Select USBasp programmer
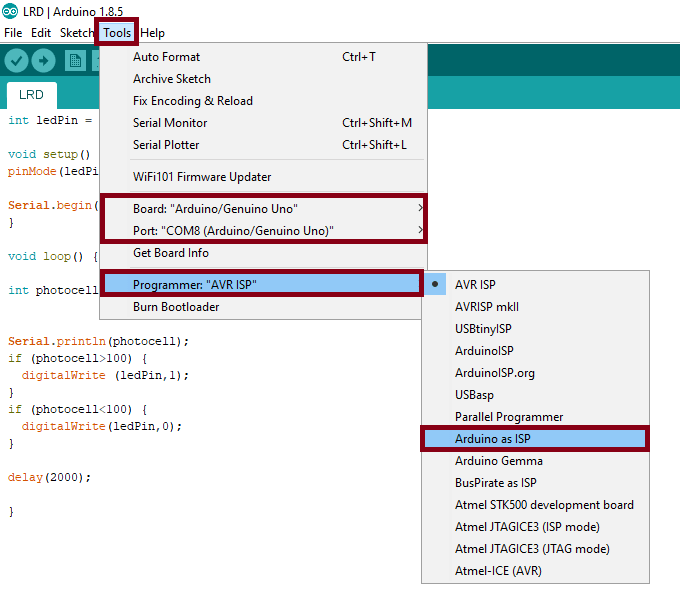 (536, 395)
